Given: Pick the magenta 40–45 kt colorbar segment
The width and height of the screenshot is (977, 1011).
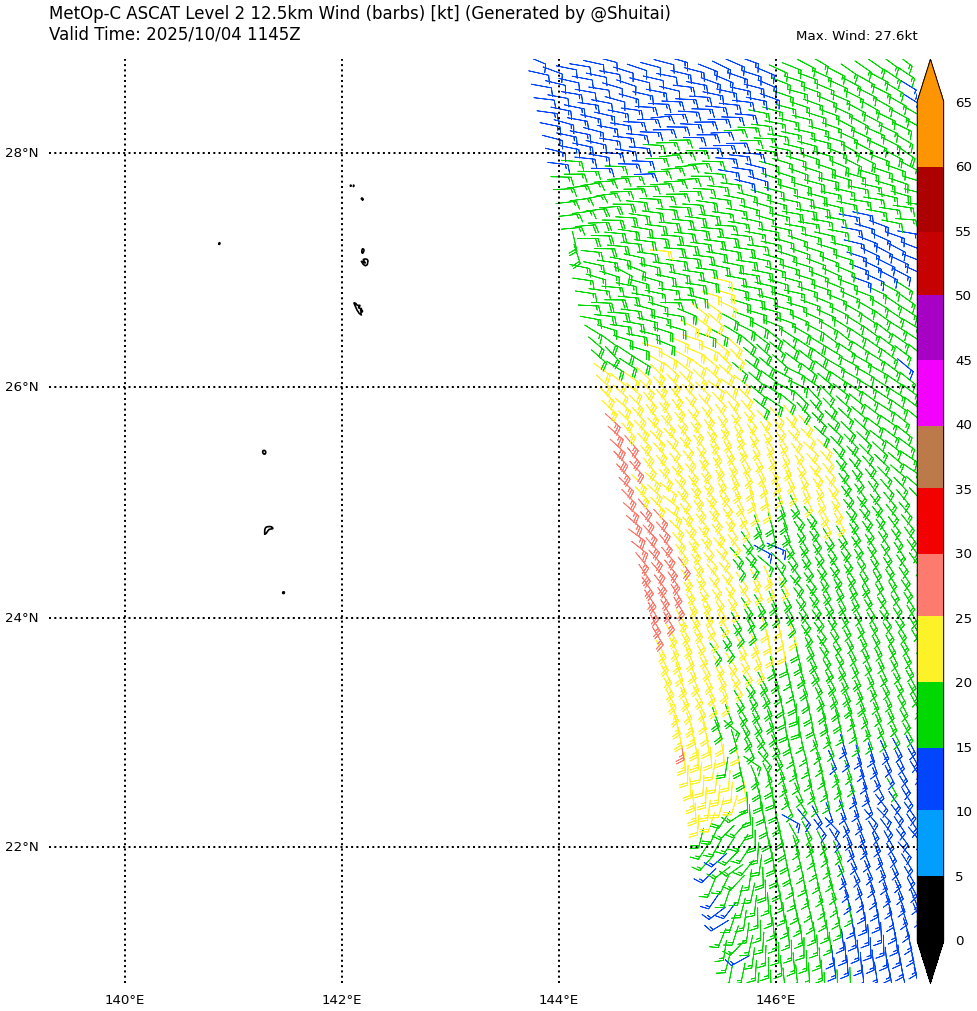Looking at the screenshot, I should click(930, 393).
